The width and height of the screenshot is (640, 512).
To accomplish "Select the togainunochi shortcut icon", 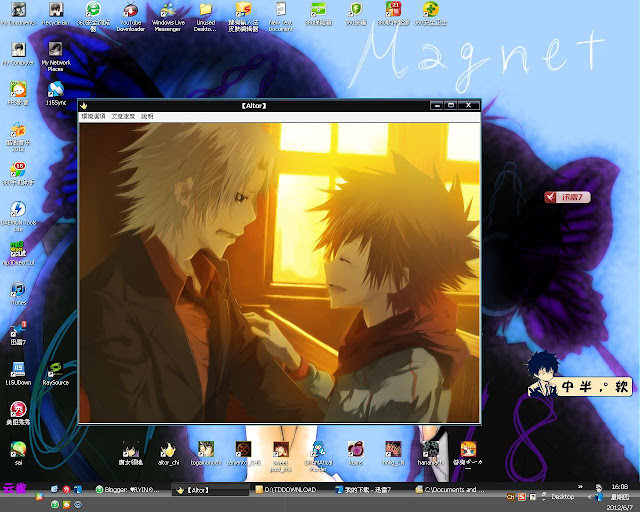I will click(x=206, y=453).
